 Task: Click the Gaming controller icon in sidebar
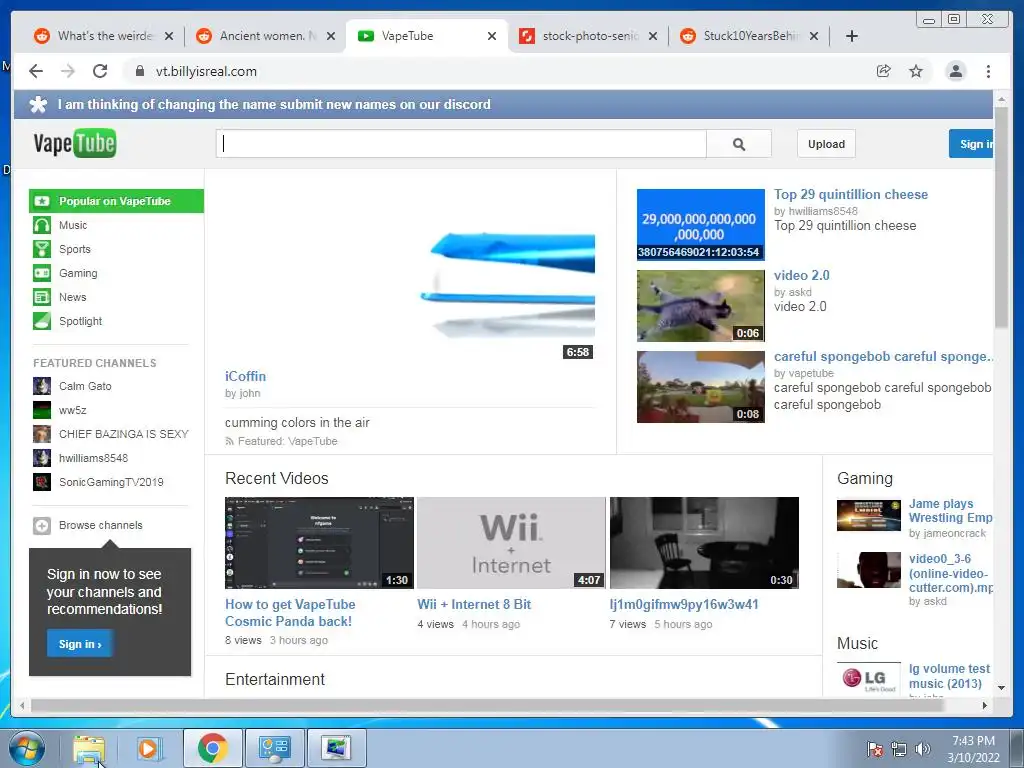pyautogui.click(x=42, y=273)
